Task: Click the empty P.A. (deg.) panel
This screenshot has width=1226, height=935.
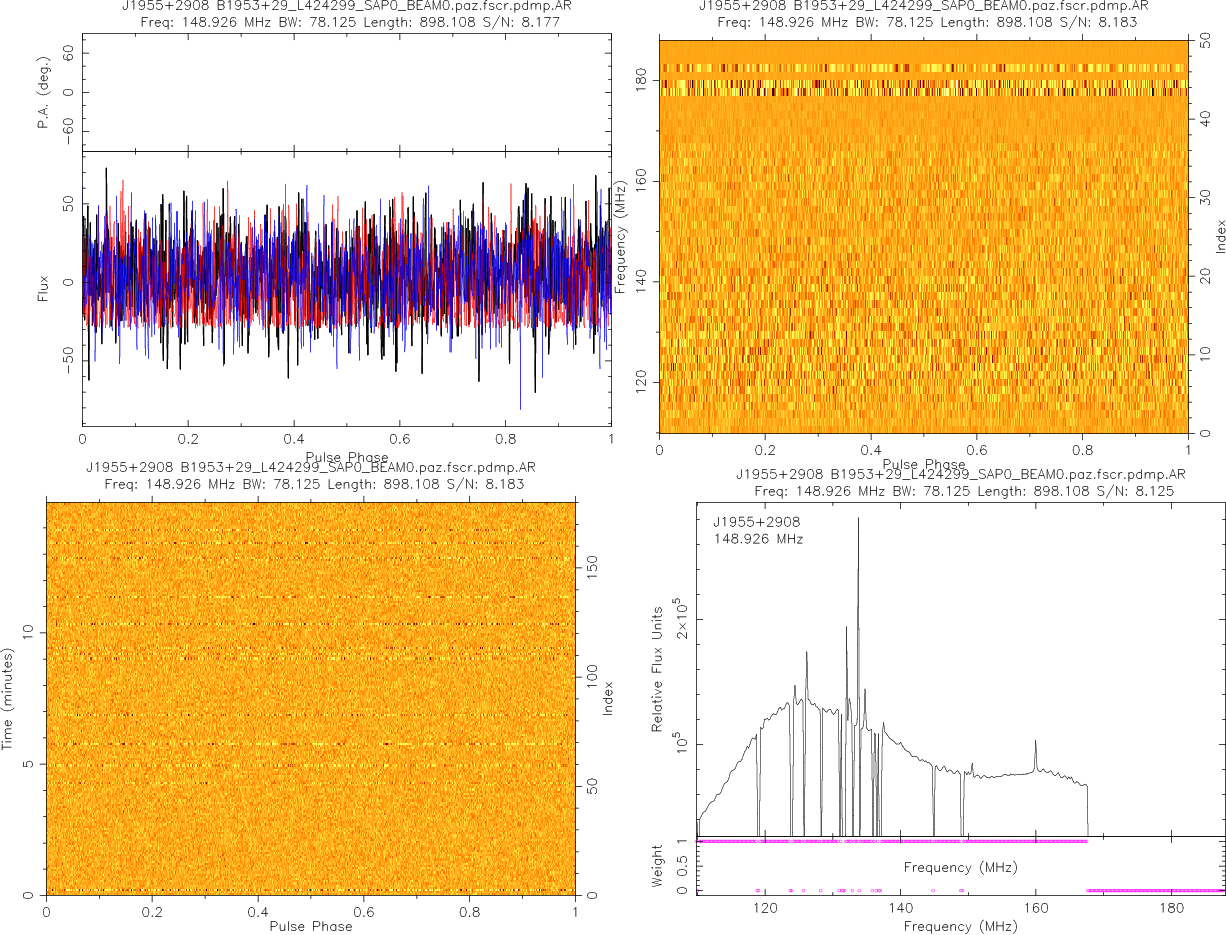Action: (345, 92)
